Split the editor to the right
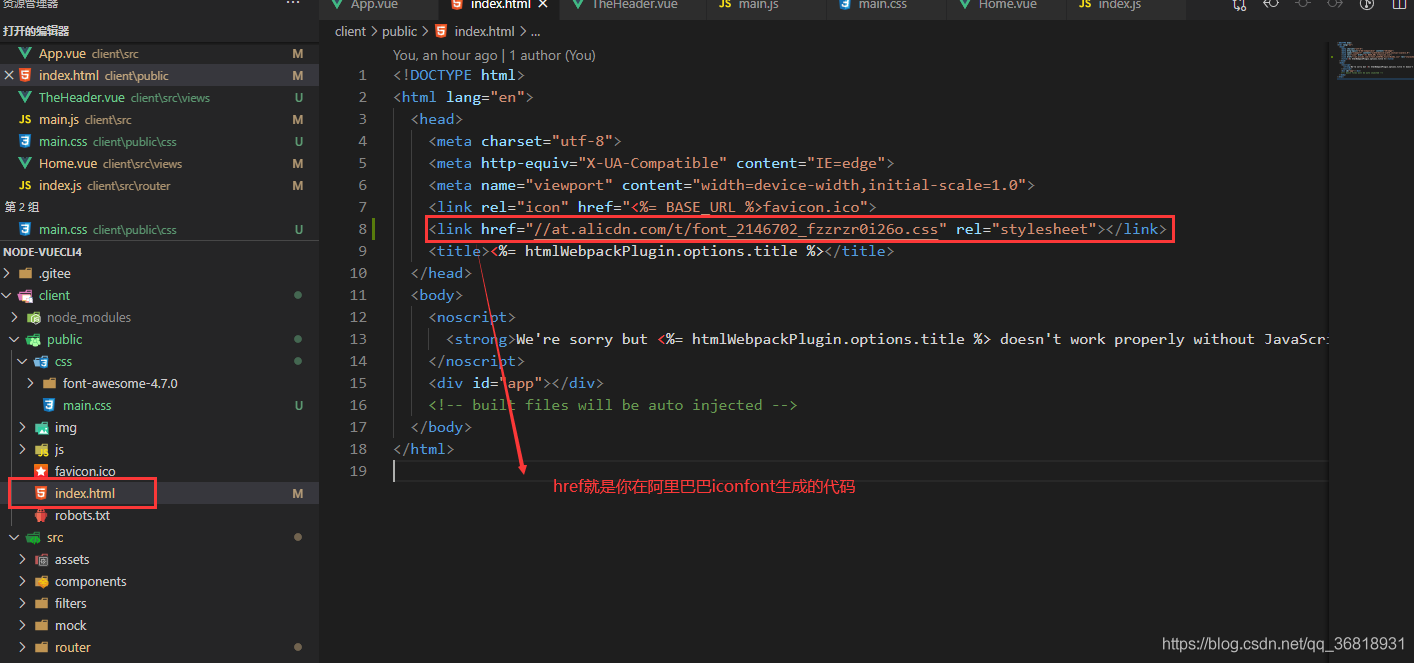 click(x=1398, y=5)
